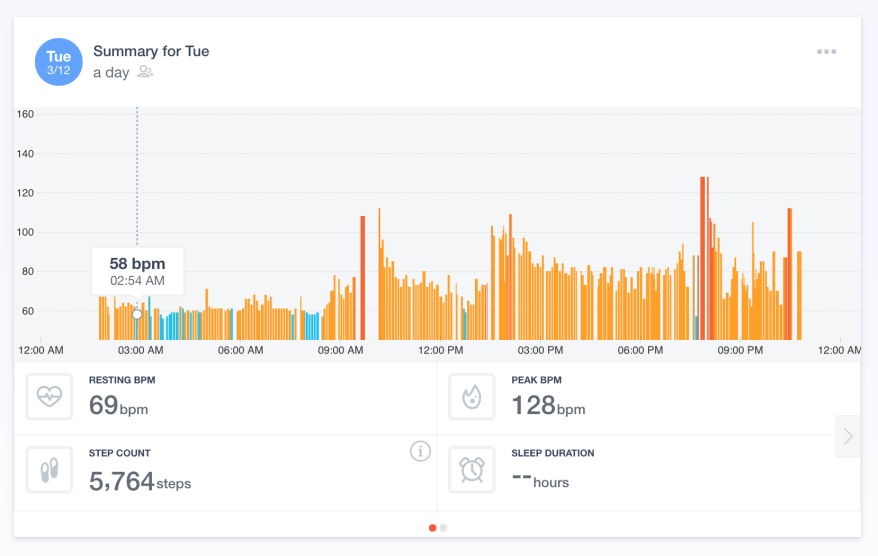The image size is (878, 556).
Task: Click the people icon beside "a day"
Action: click(x=145, y=72)
